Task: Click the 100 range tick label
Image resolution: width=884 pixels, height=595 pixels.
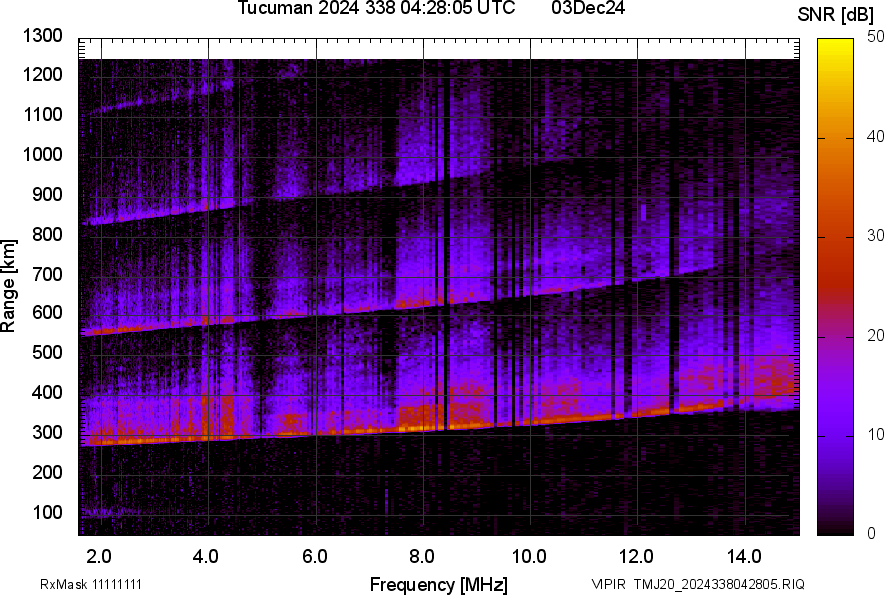Action: [48, 512]
